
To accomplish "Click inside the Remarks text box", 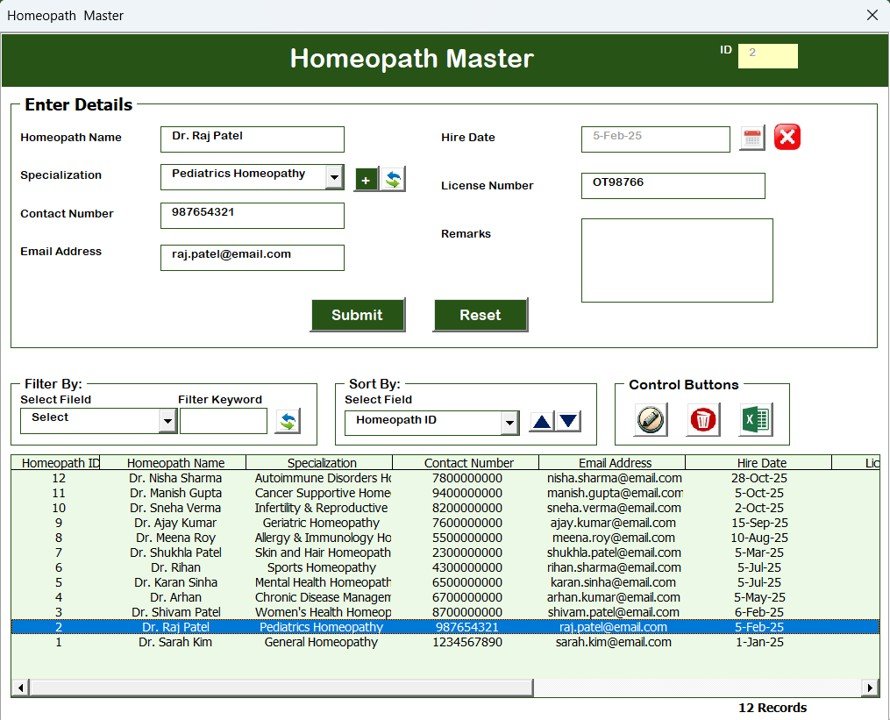I will pos(676,258).
